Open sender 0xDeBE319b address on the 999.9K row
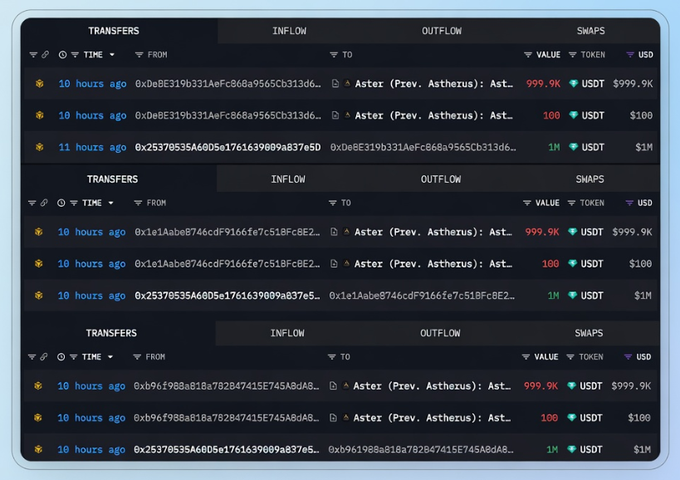680x480 pixels. click(228, 84)
